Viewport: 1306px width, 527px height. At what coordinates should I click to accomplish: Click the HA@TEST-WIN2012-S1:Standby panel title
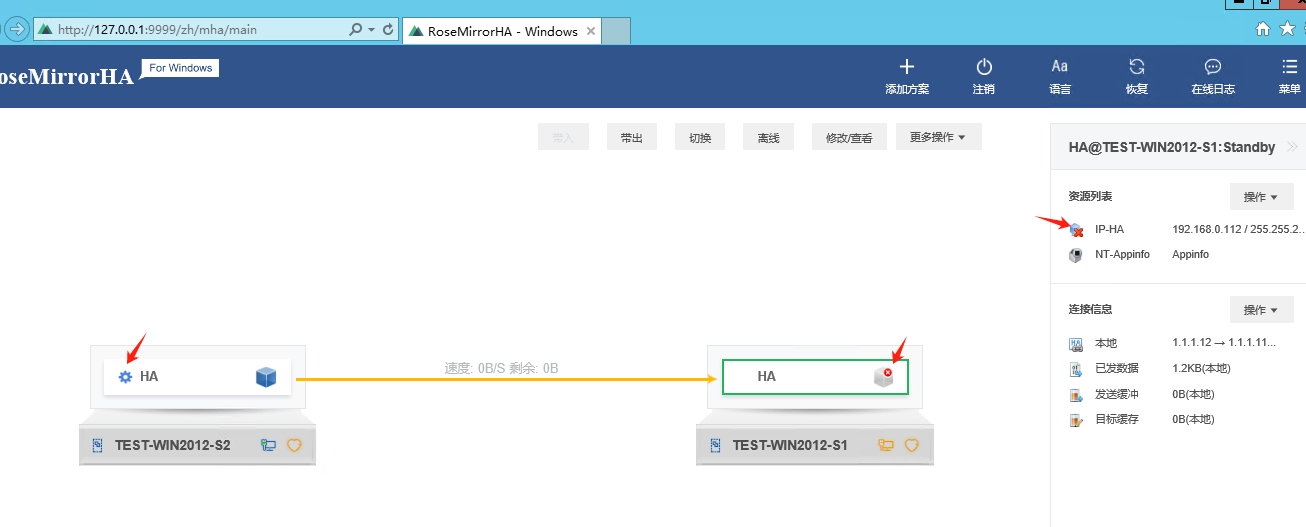click(1172, 147)
